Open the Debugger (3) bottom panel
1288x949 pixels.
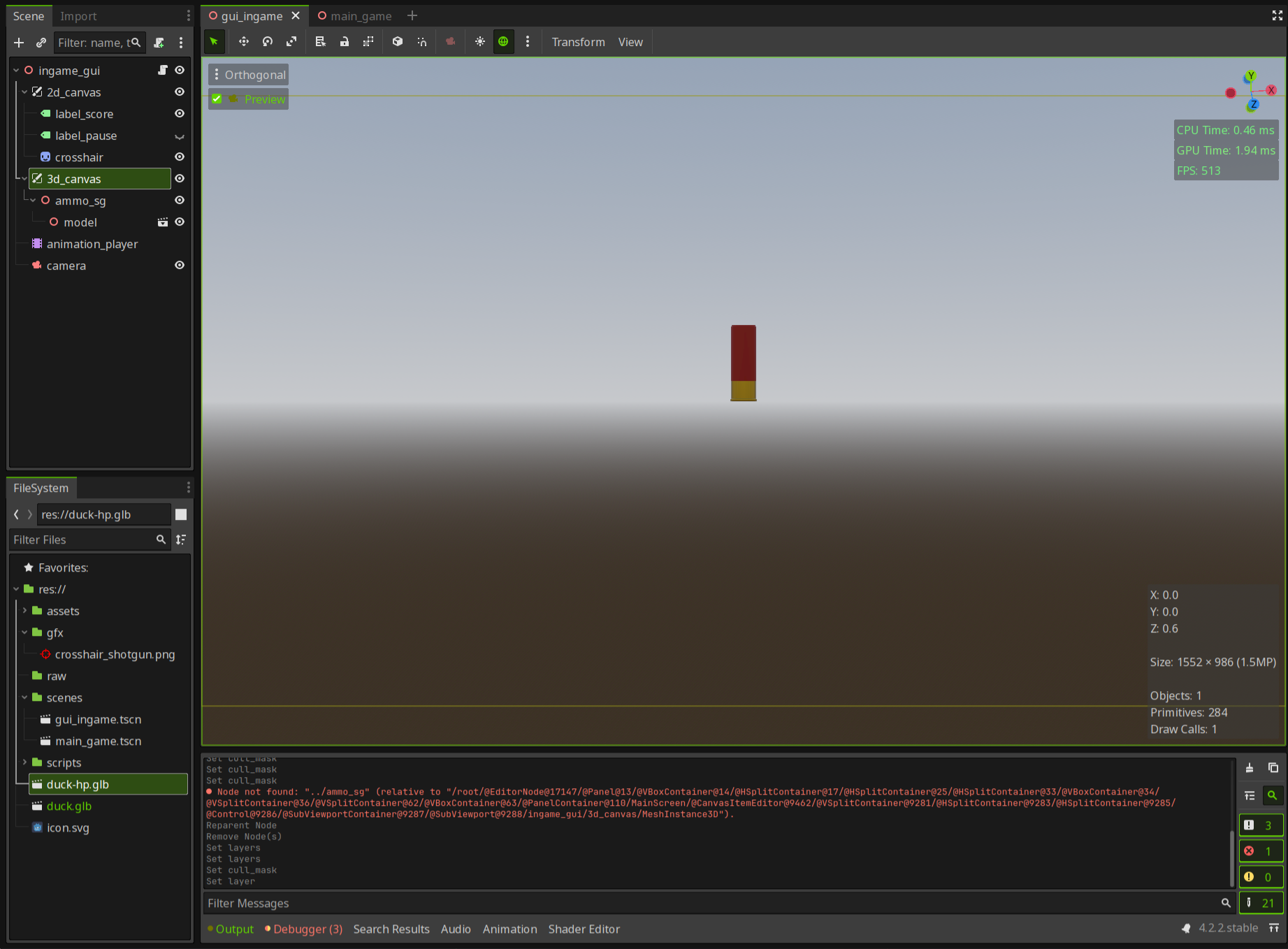307,929
